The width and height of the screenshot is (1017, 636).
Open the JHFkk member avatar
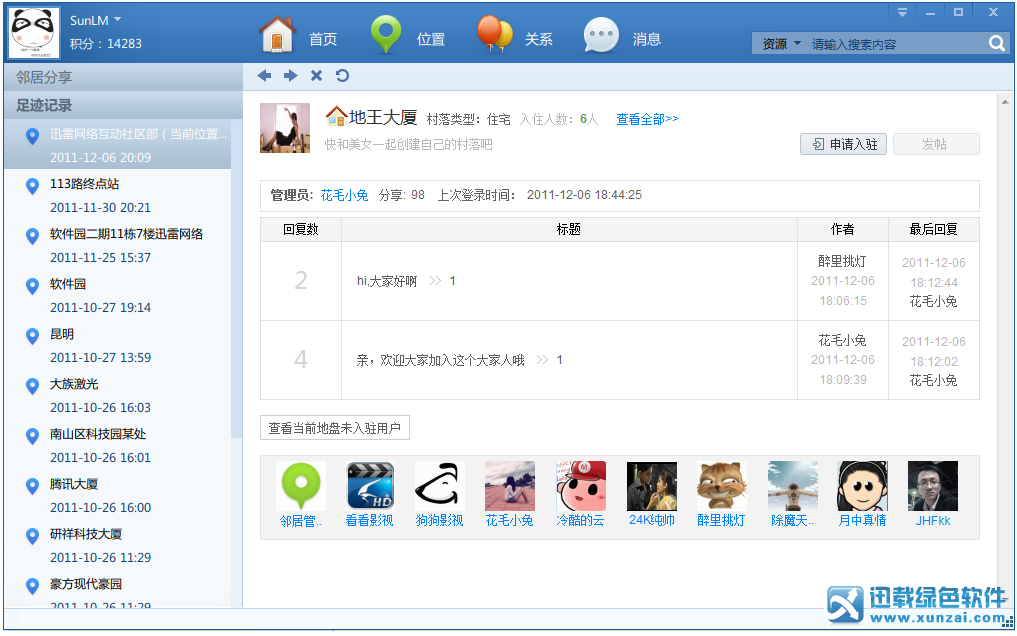click(933, 486)
